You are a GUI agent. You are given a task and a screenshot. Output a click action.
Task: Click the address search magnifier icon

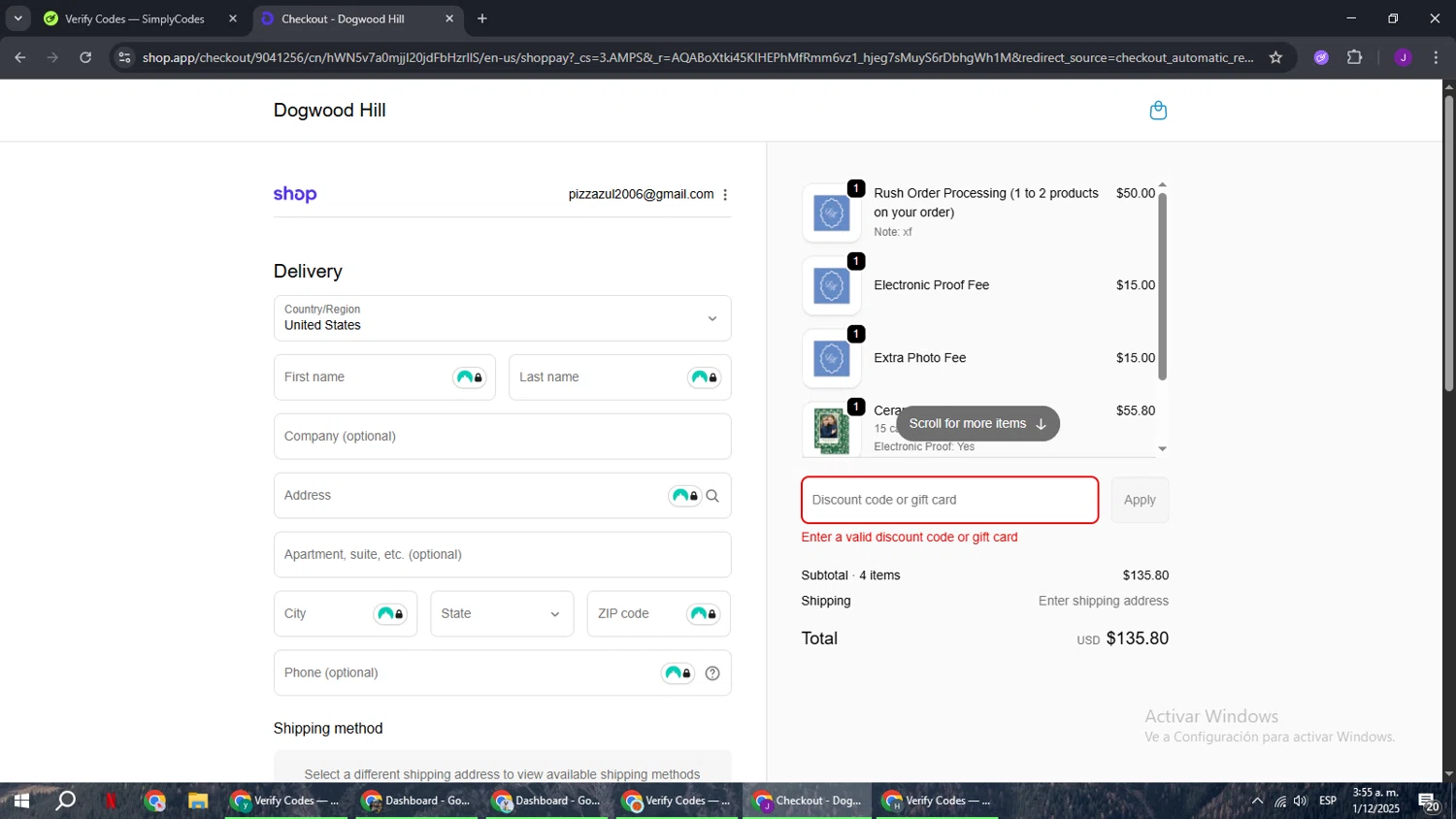pos(712,496)
